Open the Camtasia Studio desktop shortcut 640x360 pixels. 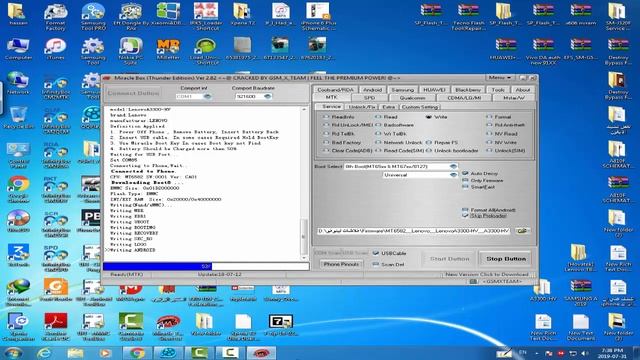pyautogui.click(x=131, y=327)
